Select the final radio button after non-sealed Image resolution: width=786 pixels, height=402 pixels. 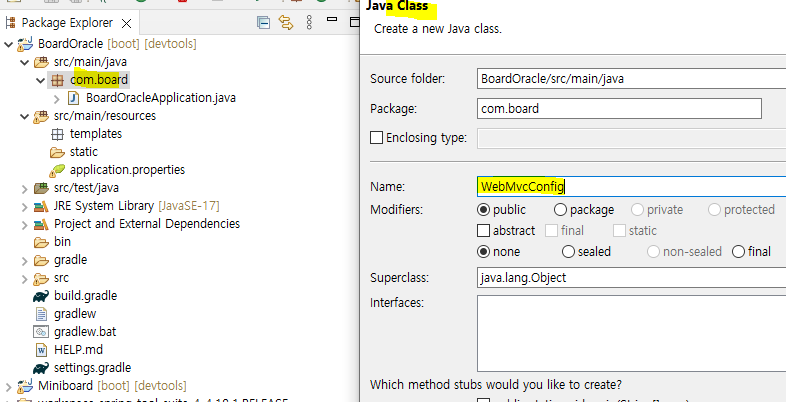[738, 252]
